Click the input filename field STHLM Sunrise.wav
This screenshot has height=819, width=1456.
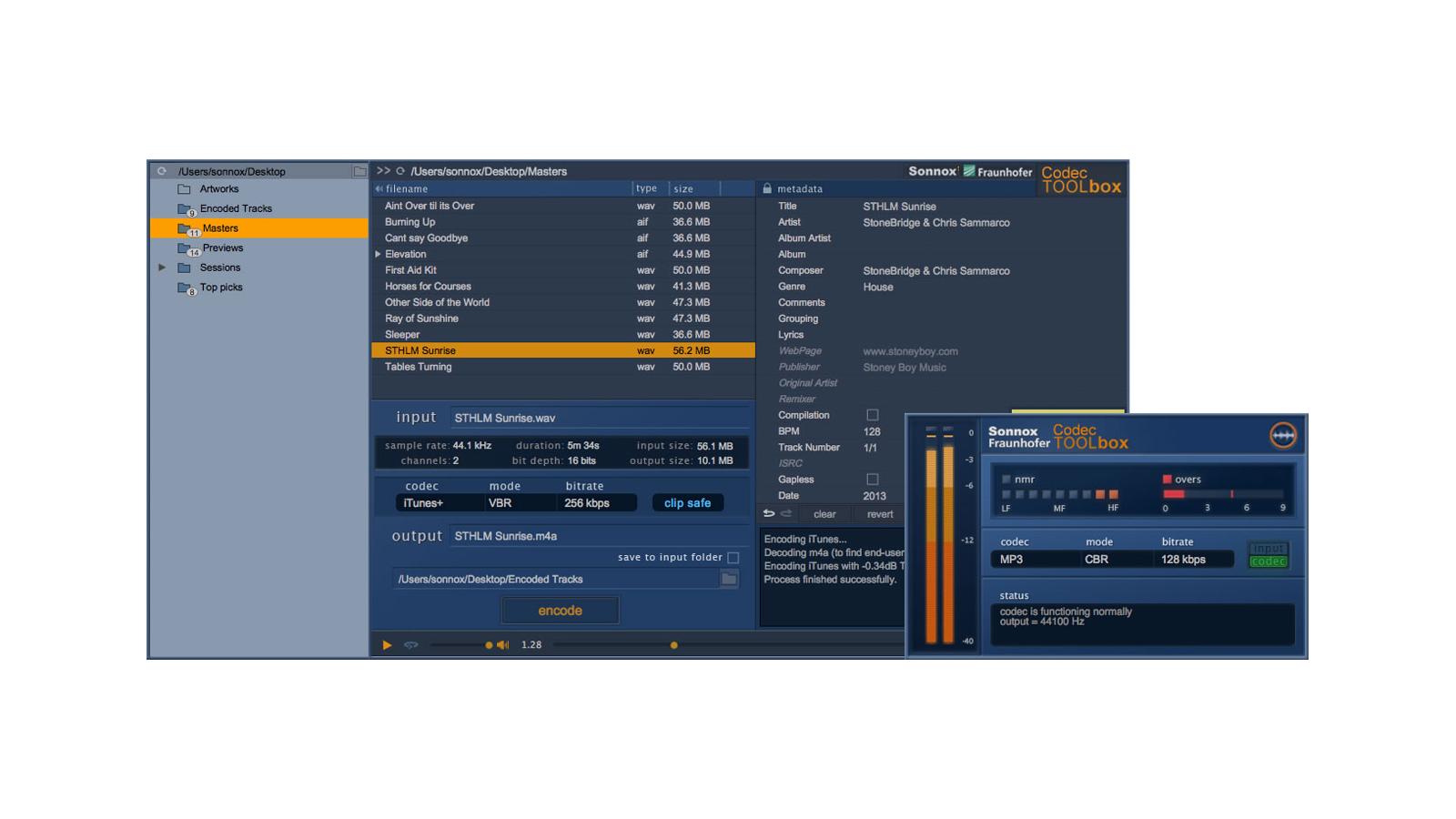click(x=601, y=419)
